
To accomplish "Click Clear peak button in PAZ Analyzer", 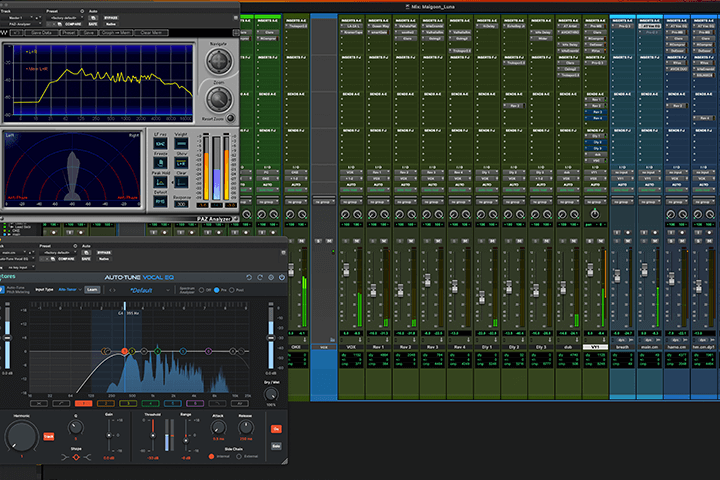I will (x=181, y=182).
